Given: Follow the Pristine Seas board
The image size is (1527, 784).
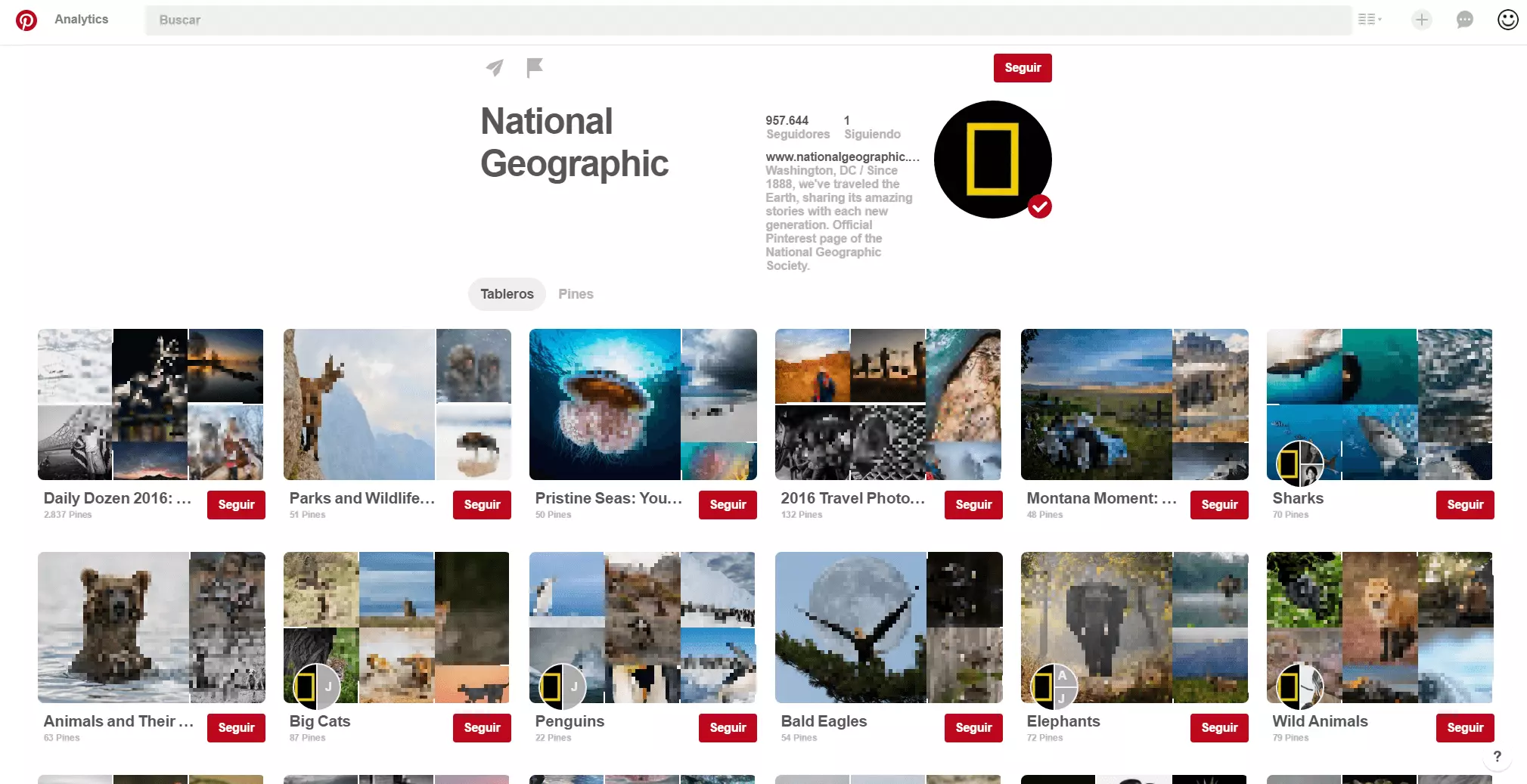Looking at the screenshot, I should click(728, 505).
